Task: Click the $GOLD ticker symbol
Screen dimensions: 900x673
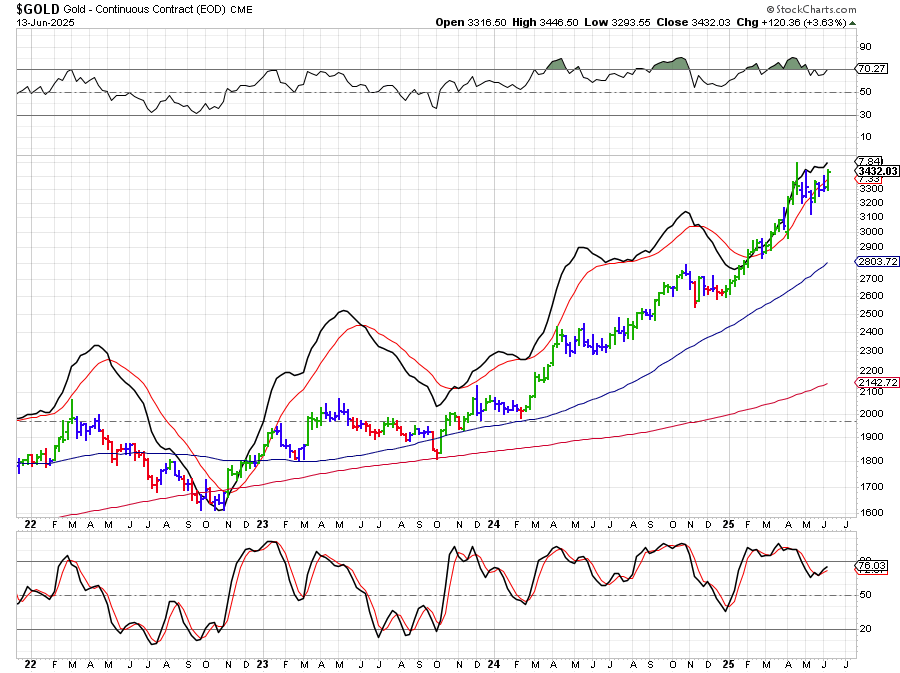Action: pos(38,8)
